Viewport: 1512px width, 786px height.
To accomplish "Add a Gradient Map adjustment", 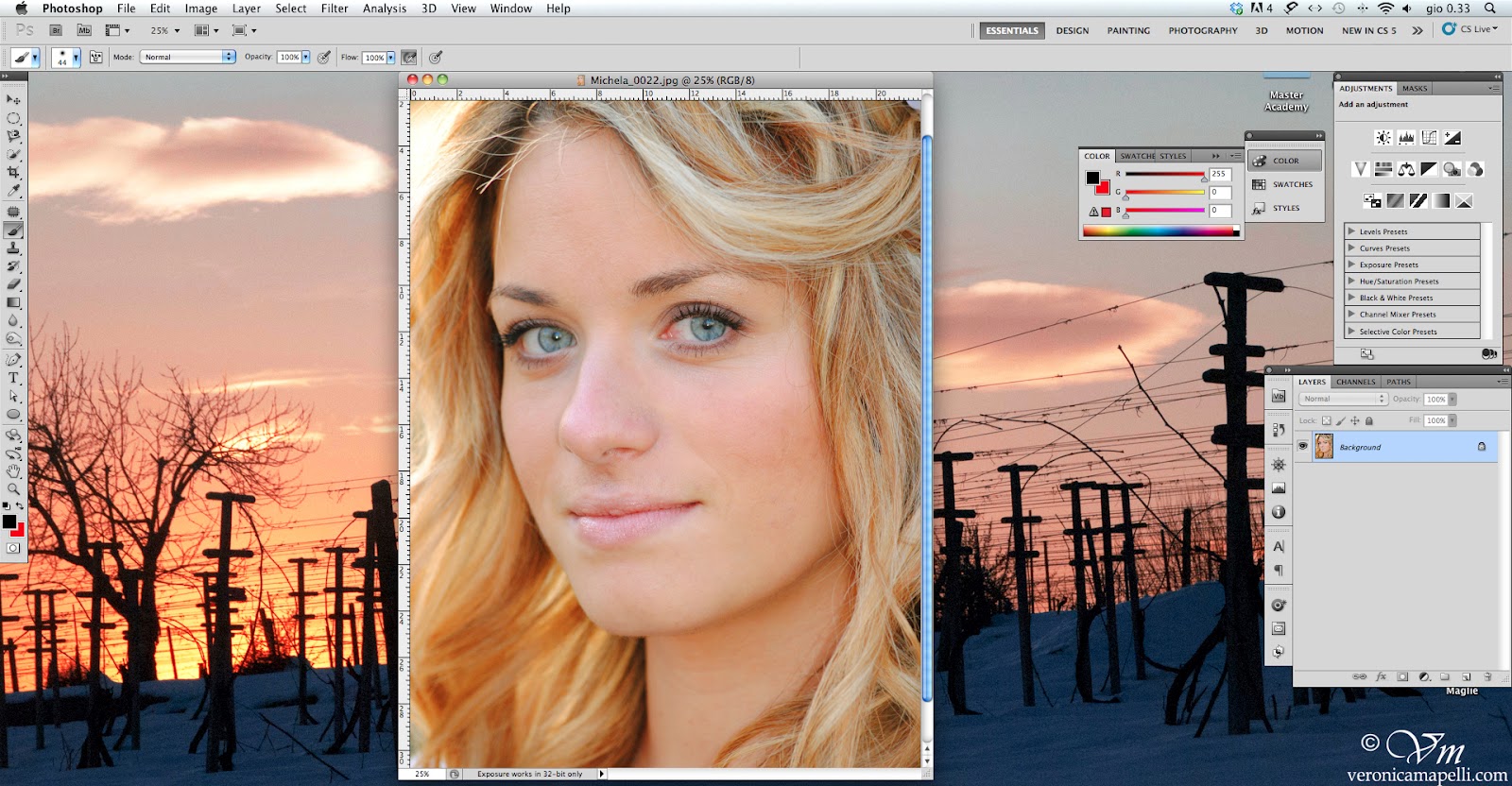I will (1441, 200).
